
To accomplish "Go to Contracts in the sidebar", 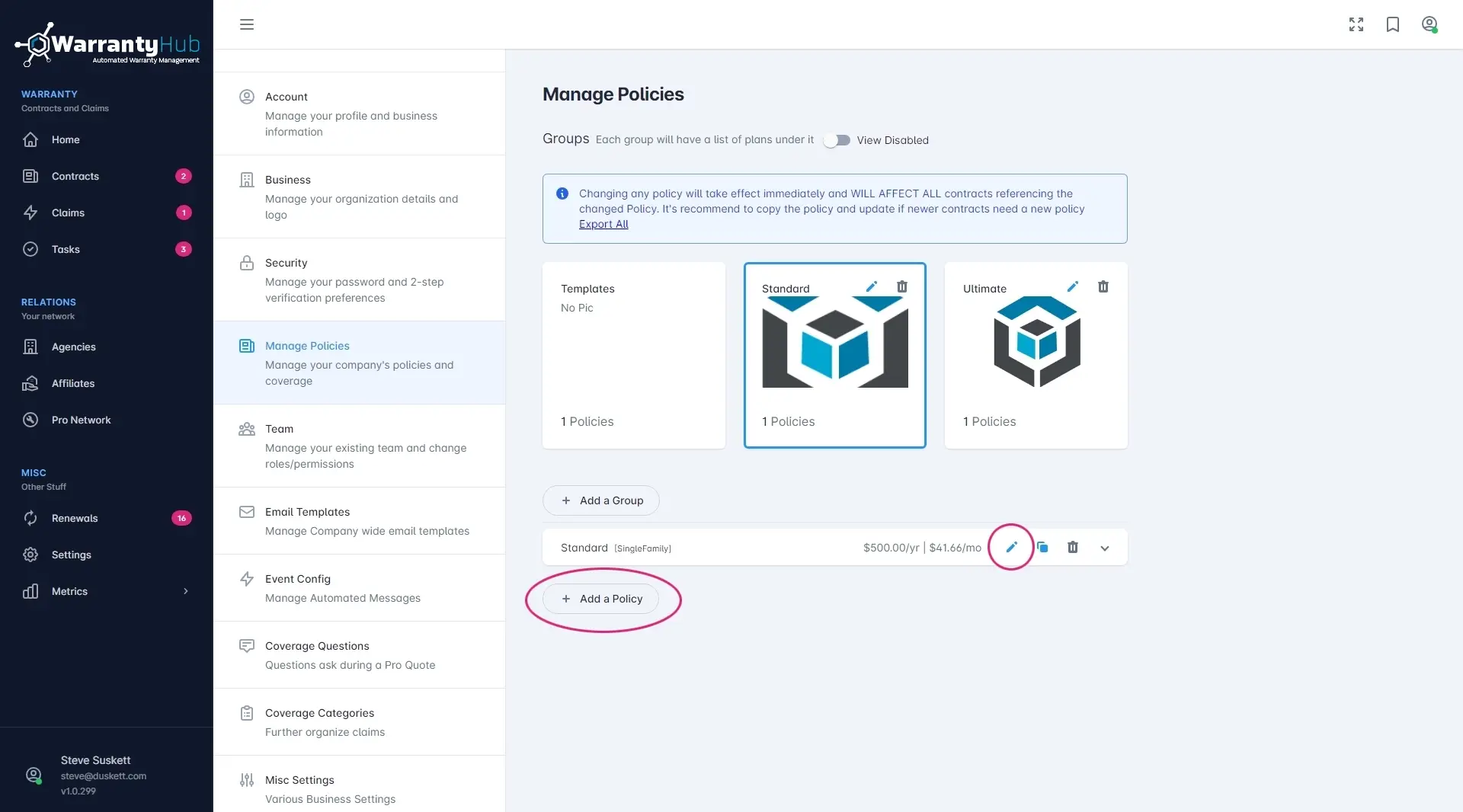I will pyautogui.click(x=75, y=176).
